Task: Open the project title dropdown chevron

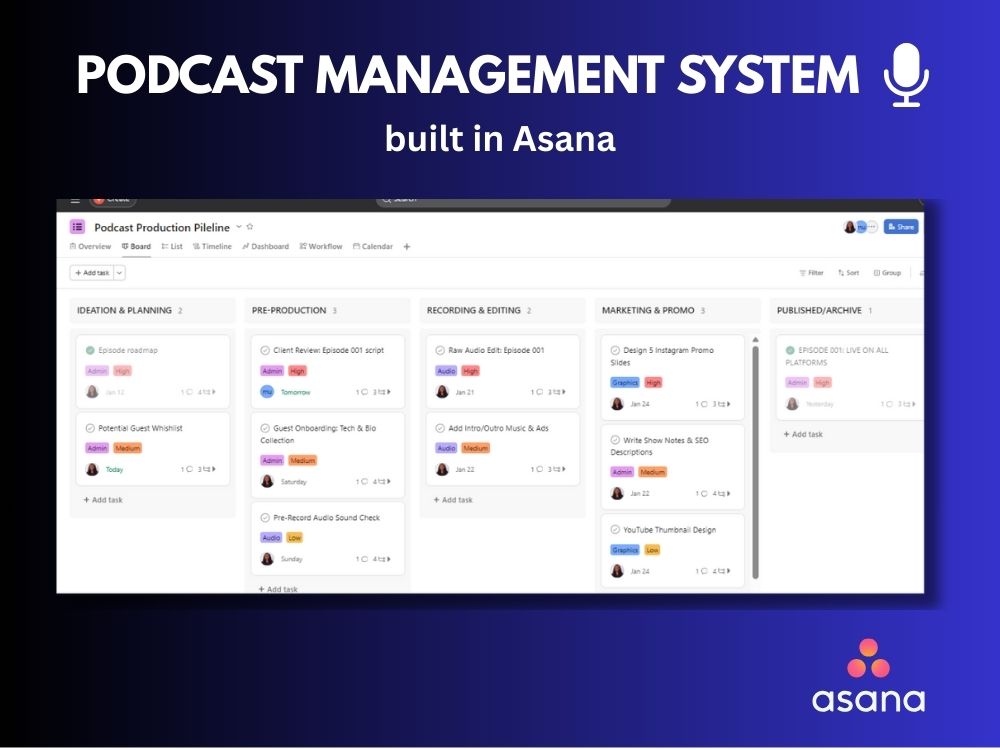Action: pyautogui.click(x=239, y=226)
